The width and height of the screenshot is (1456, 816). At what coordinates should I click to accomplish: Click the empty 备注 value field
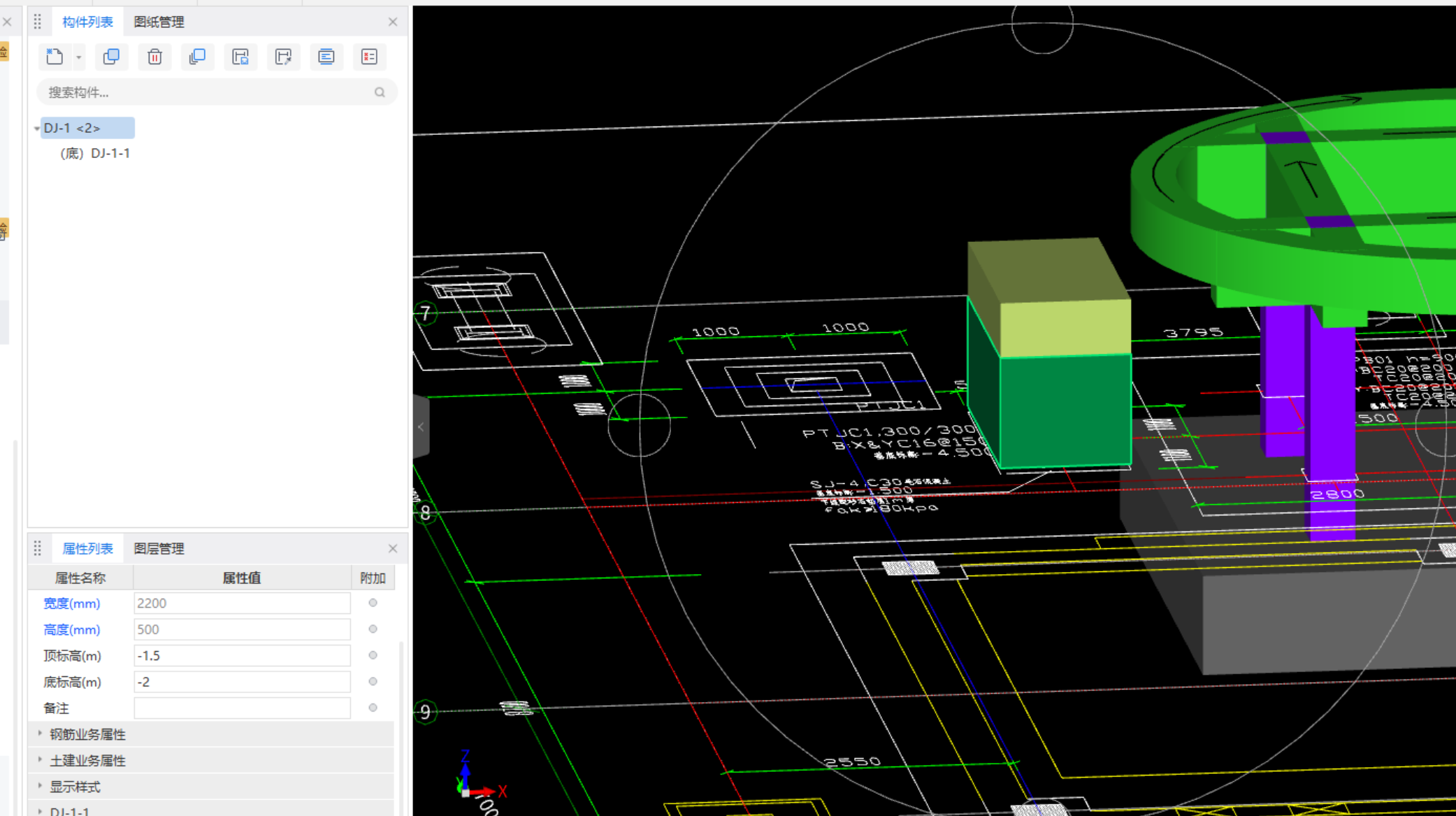click(x=242, y=708)
